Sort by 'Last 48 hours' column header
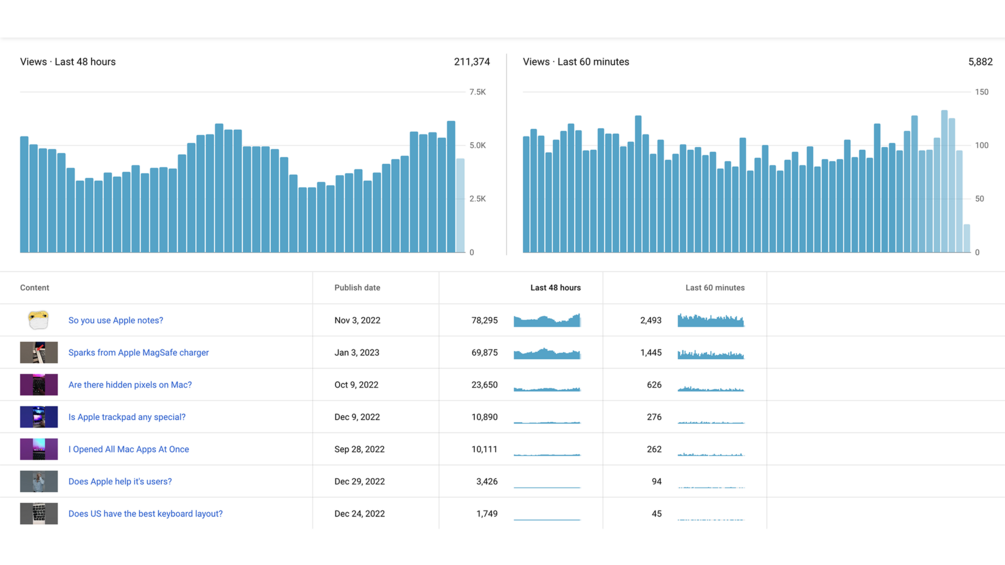Viewport: 1005px width, 565px height. [555, 288]
